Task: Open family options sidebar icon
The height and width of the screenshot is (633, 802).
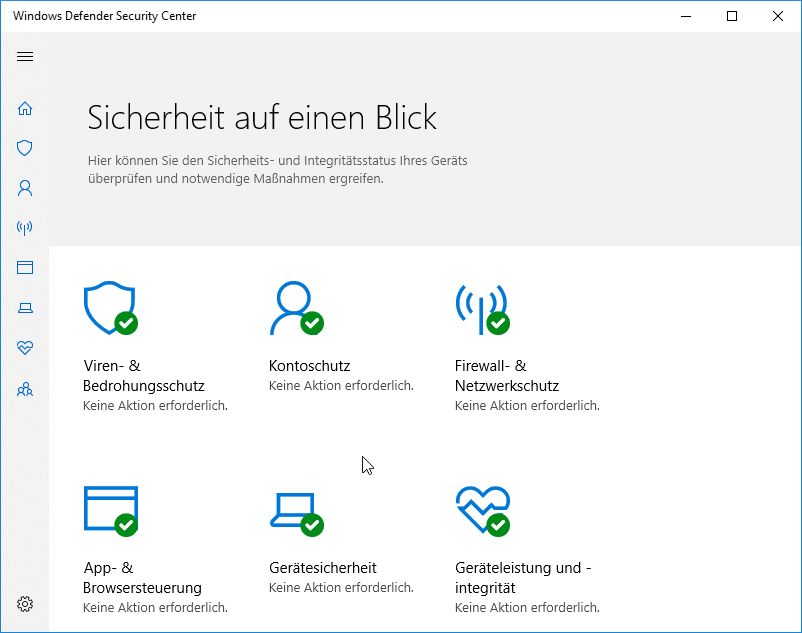Action: [25, 390]
